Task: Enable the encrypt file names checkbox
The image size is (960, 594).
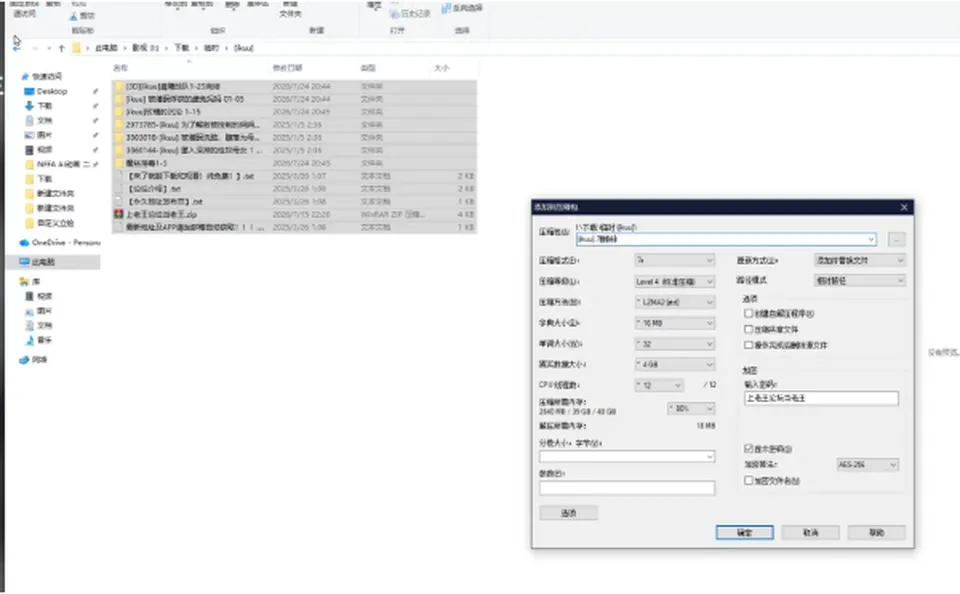Action: 748,481
